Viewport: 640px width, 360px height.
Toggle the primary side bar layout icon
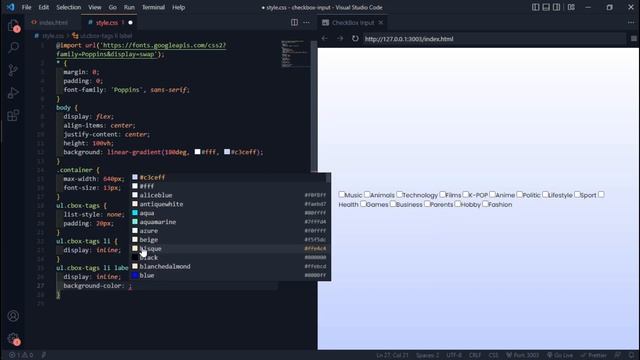536,7
